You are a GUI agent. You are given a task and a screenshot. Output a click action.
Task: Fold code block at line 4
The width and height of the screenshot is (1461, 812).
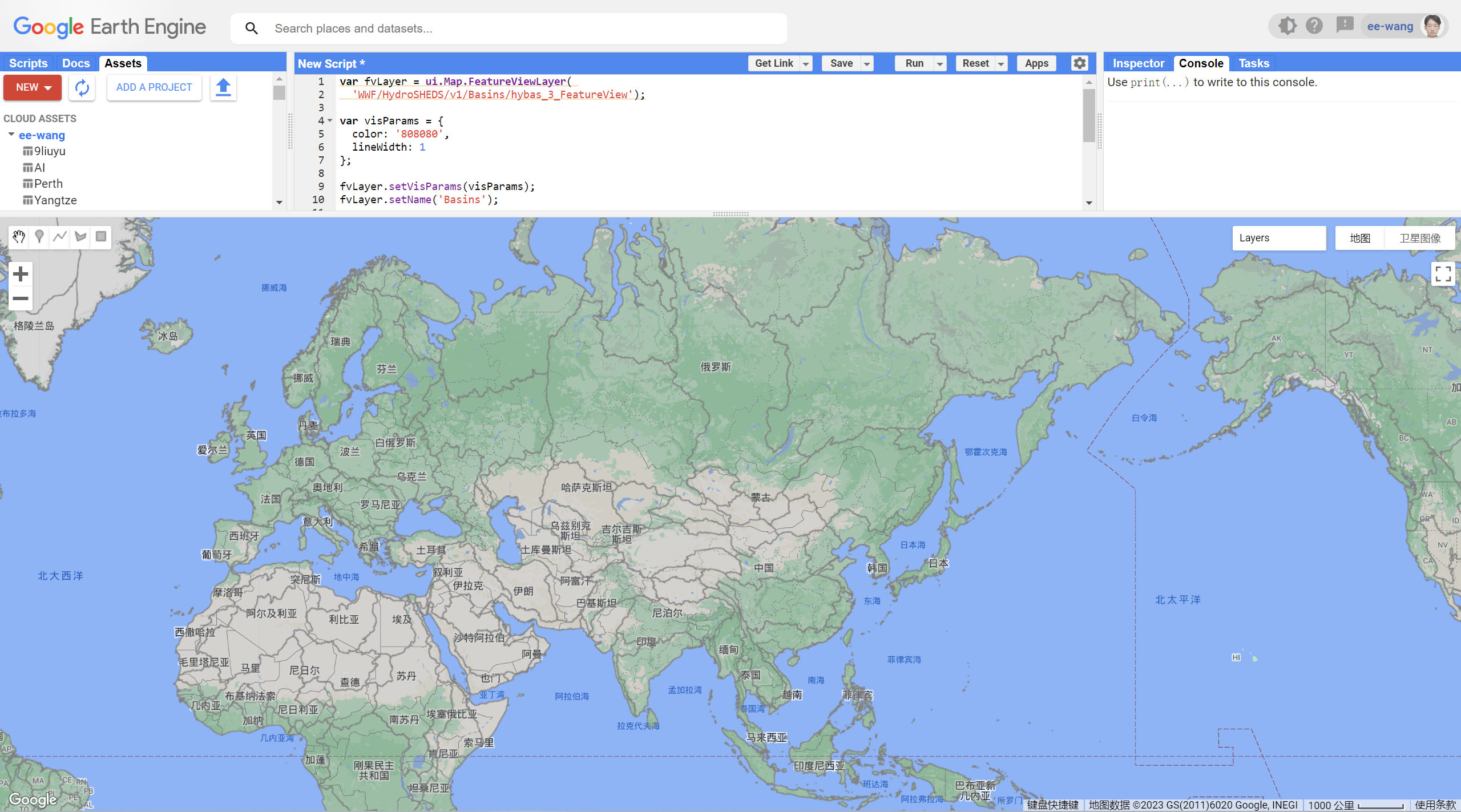pos(330,120)
